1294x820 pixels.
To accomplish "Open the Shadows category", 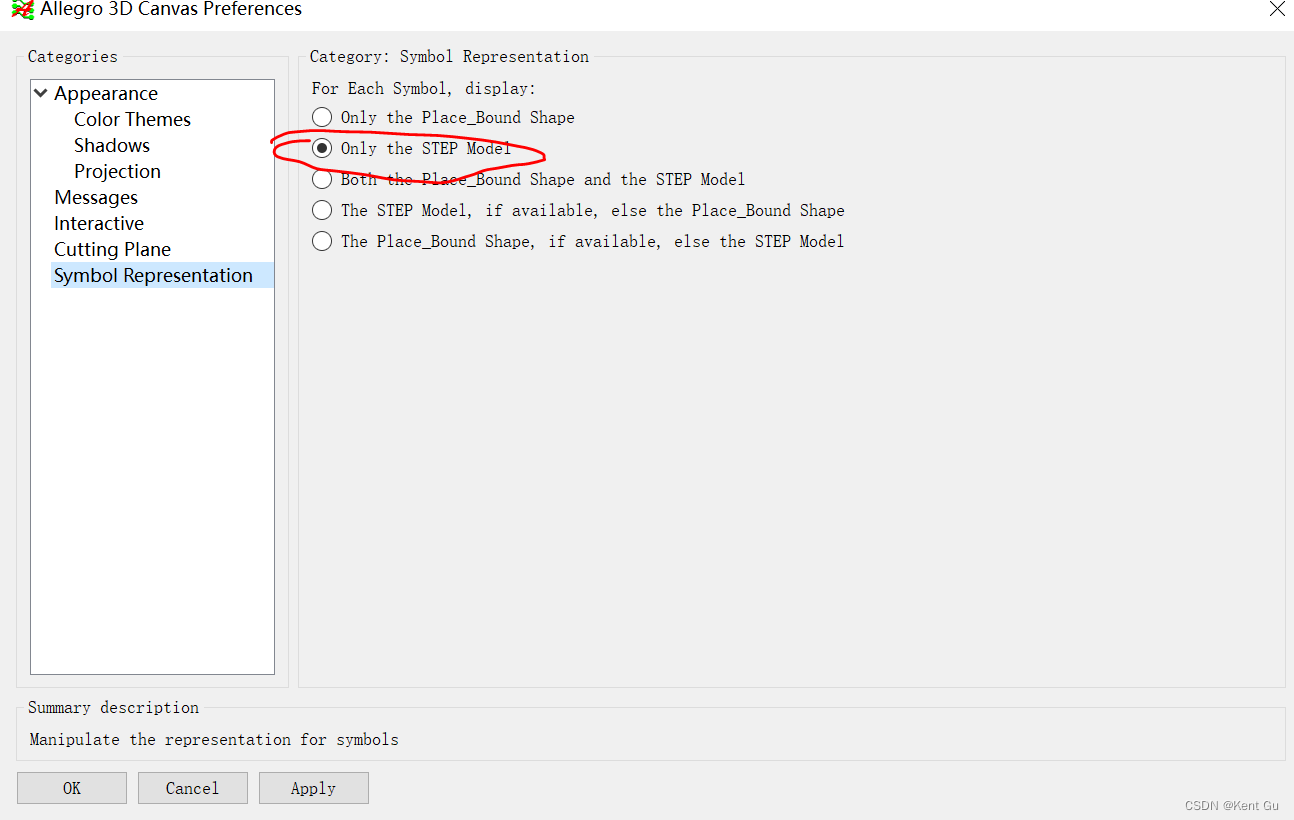I will (x=112, y=145).
